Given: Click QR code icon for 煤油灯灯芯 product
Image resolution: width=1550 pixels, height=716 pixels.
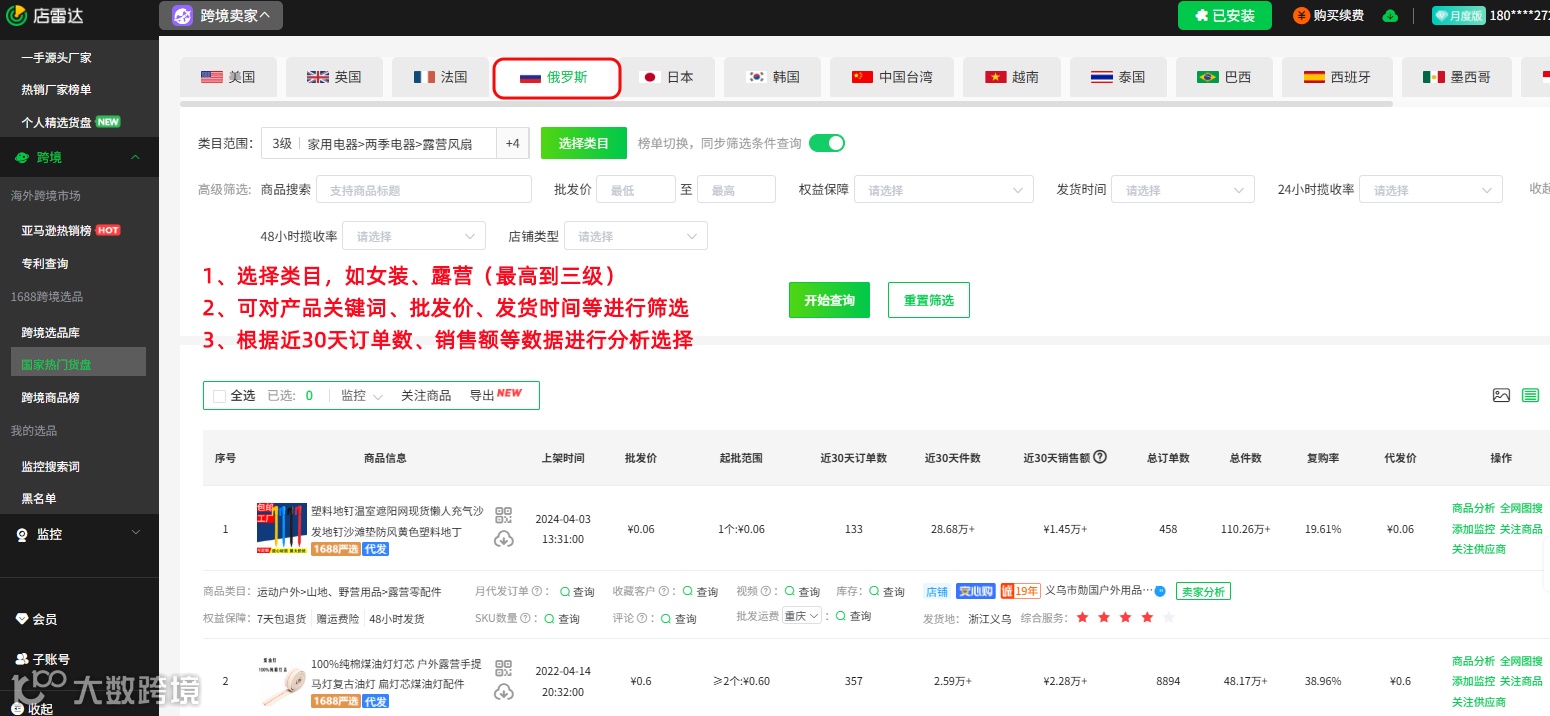Looking at the screenshot, I should (503, 668).
